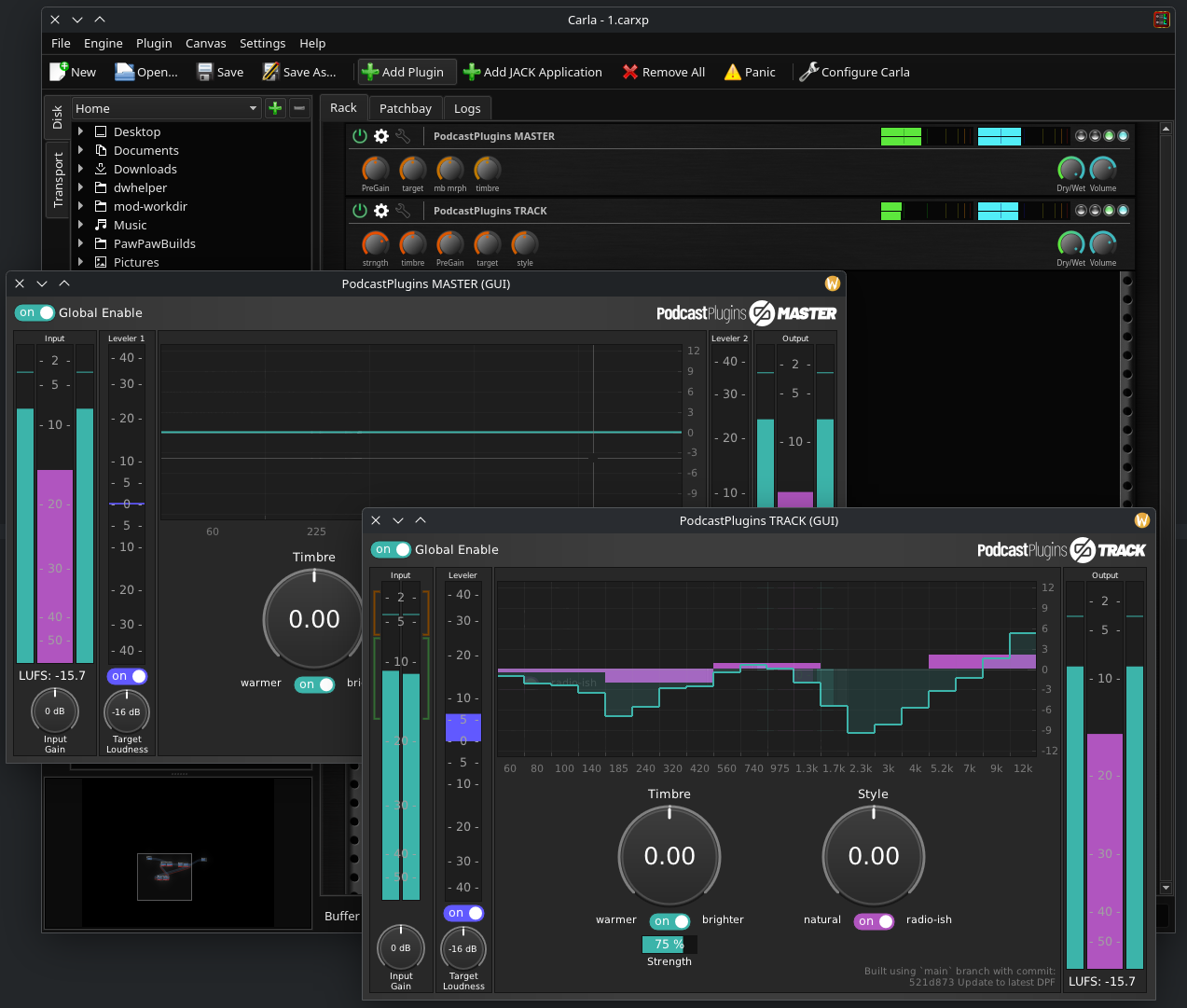Open gear settings for PodcastPlugins TRACK plugin
This screenshot has height=1008, width=1187.
(x=381, y=211)
